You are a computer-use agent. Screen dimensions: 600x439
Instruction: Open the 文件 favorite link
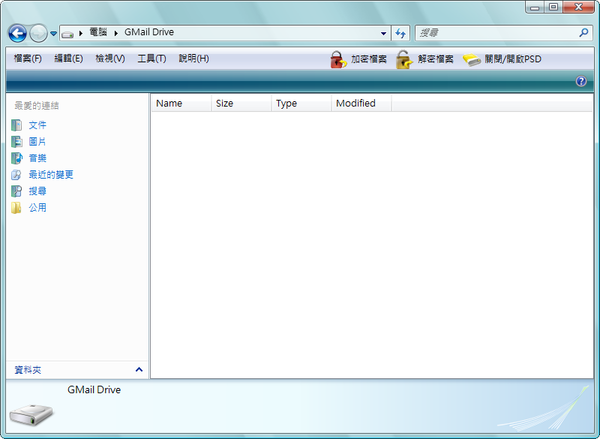[x=38, y=125]
